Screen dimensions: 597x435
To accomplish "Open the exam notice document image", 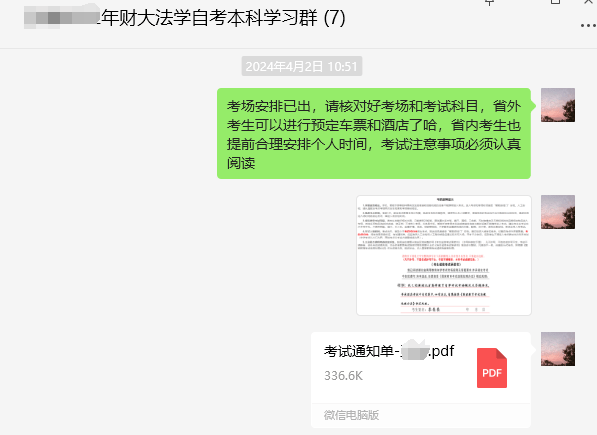I will pos(444,255).
